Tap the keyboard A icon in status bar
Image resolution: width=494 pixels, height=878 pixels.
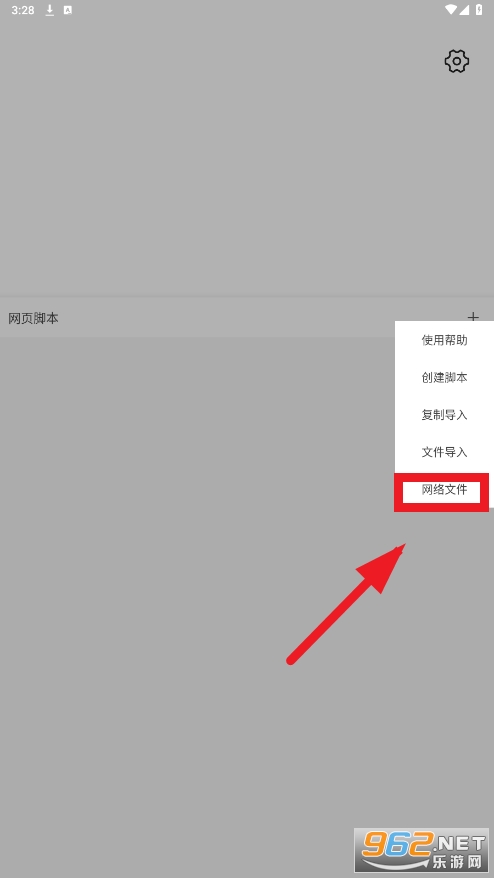click(68, 10)
